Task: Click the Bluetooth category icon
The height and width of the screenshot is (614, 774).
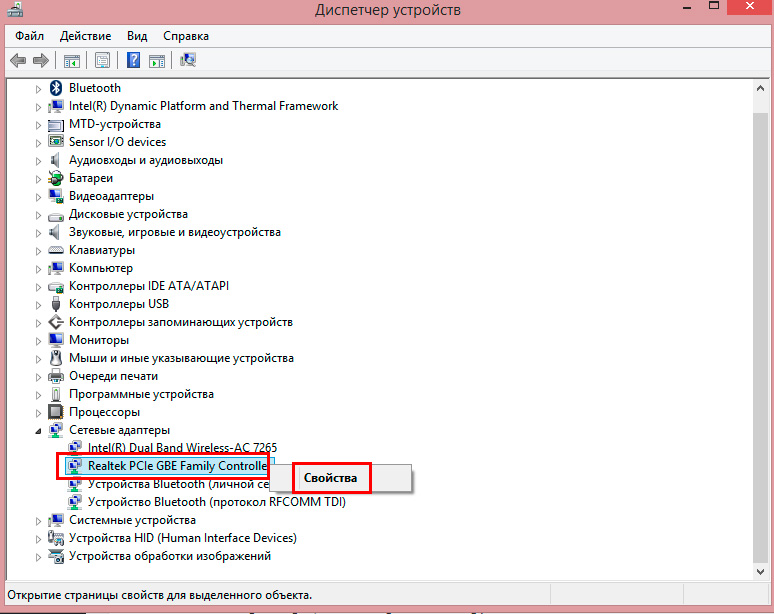Action: point(56,88)
